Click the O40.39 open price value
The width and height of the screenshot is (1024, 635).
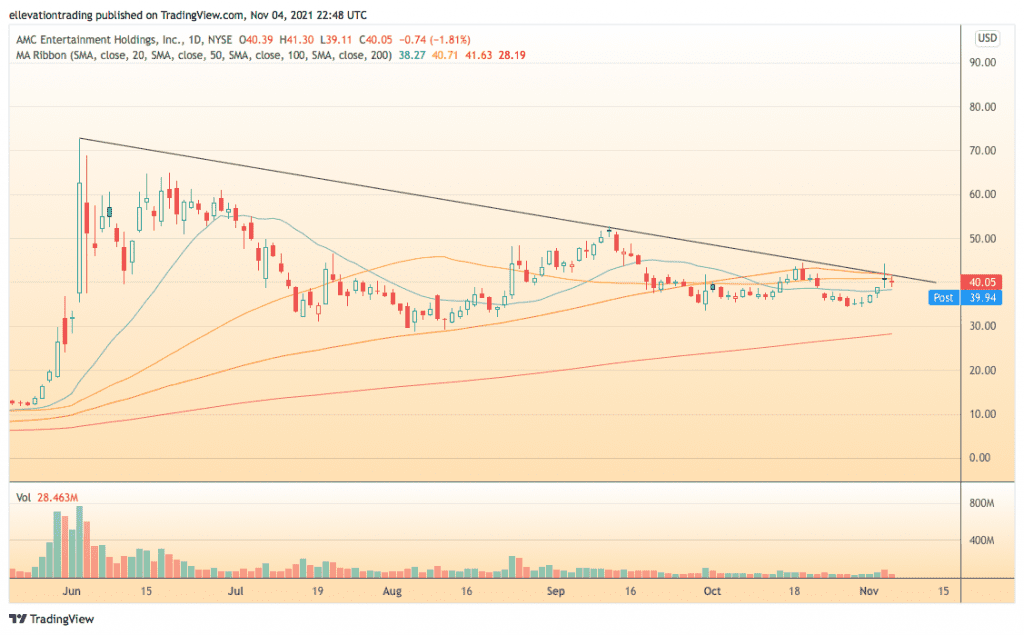[x=256, y=40]
